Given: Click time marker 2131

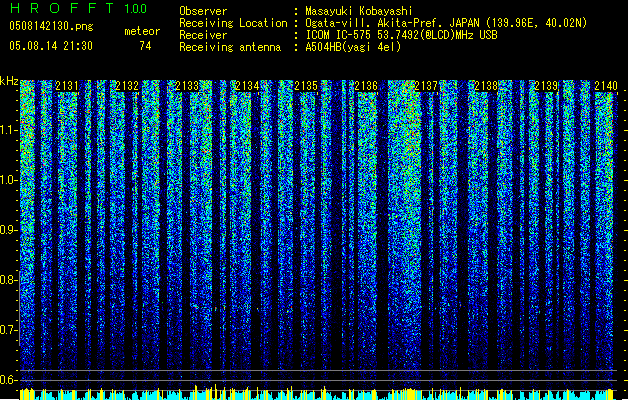Looking at the screenshot, I should pos(67,86).
